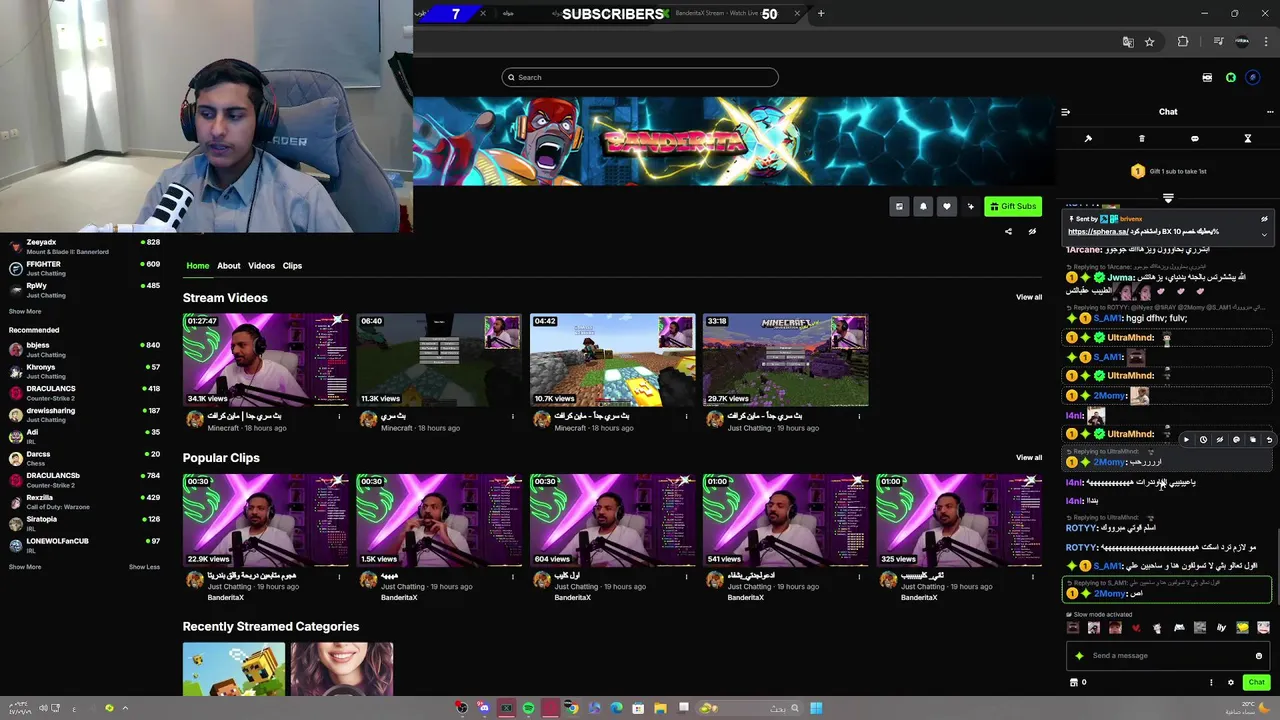Open the Chrome three-dot menu
This screenshot has width=1280, height=720.
click(1266, 42)
